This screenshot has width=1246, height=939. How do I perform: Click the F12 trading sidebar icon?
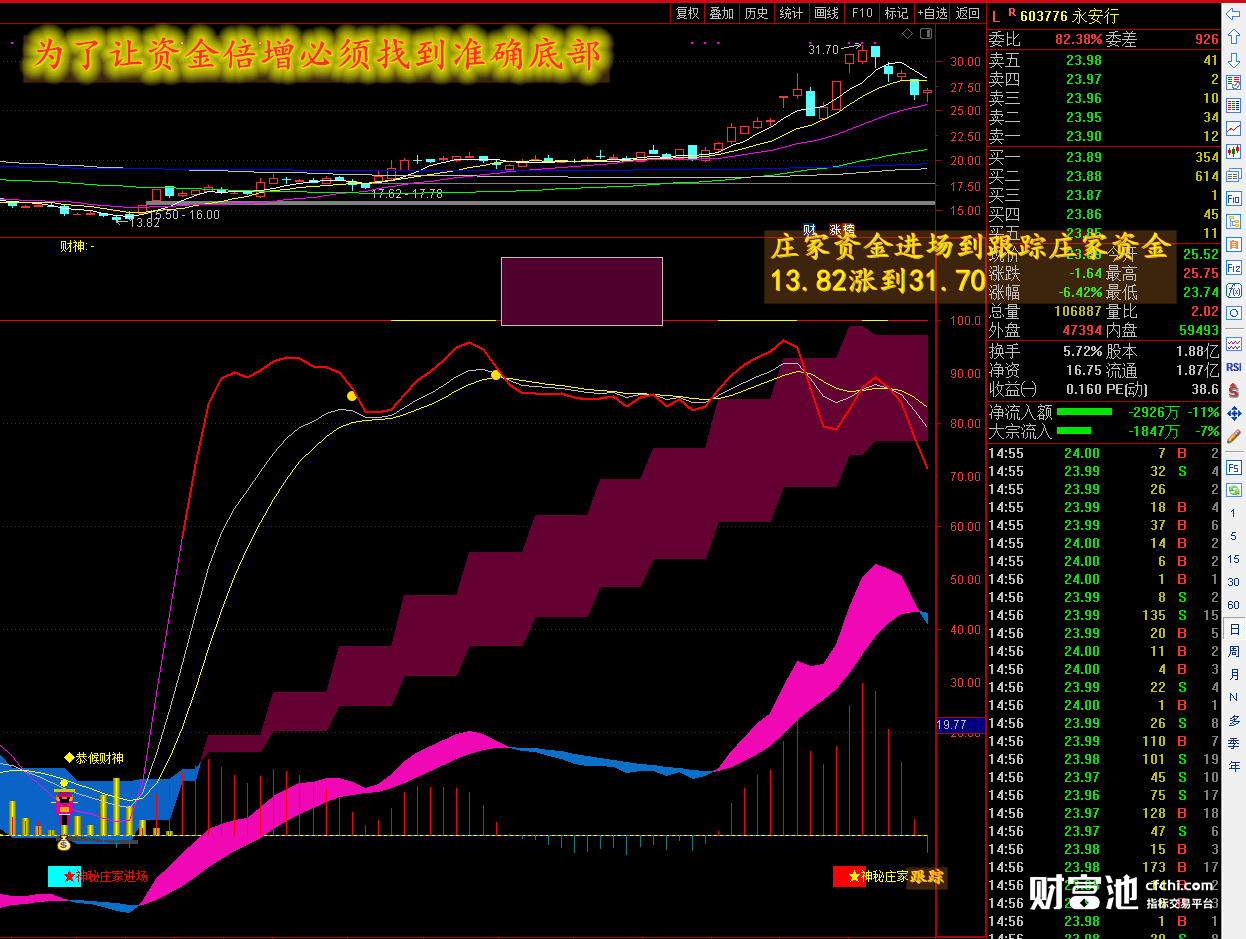click(1234, 268)
